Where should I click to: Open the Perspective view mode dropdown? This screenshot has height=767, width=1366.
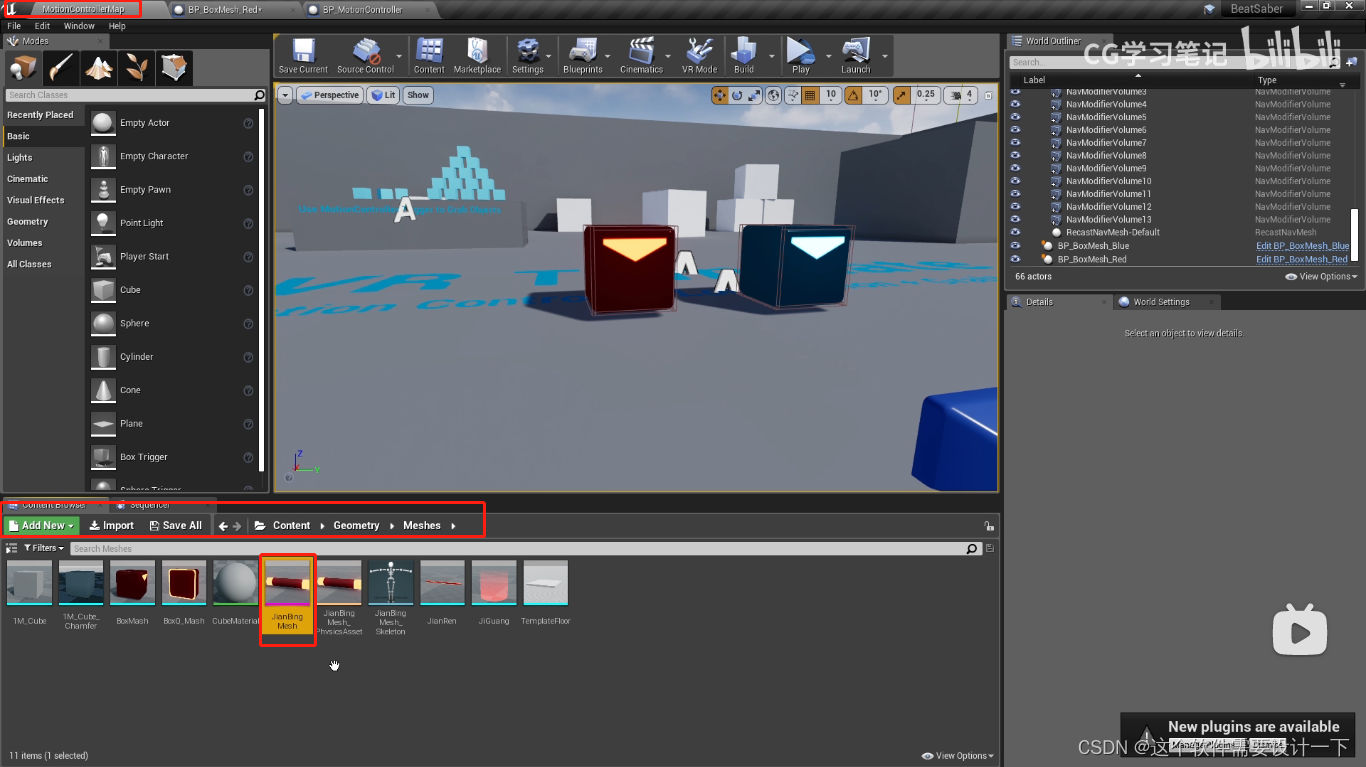(330, 95)
